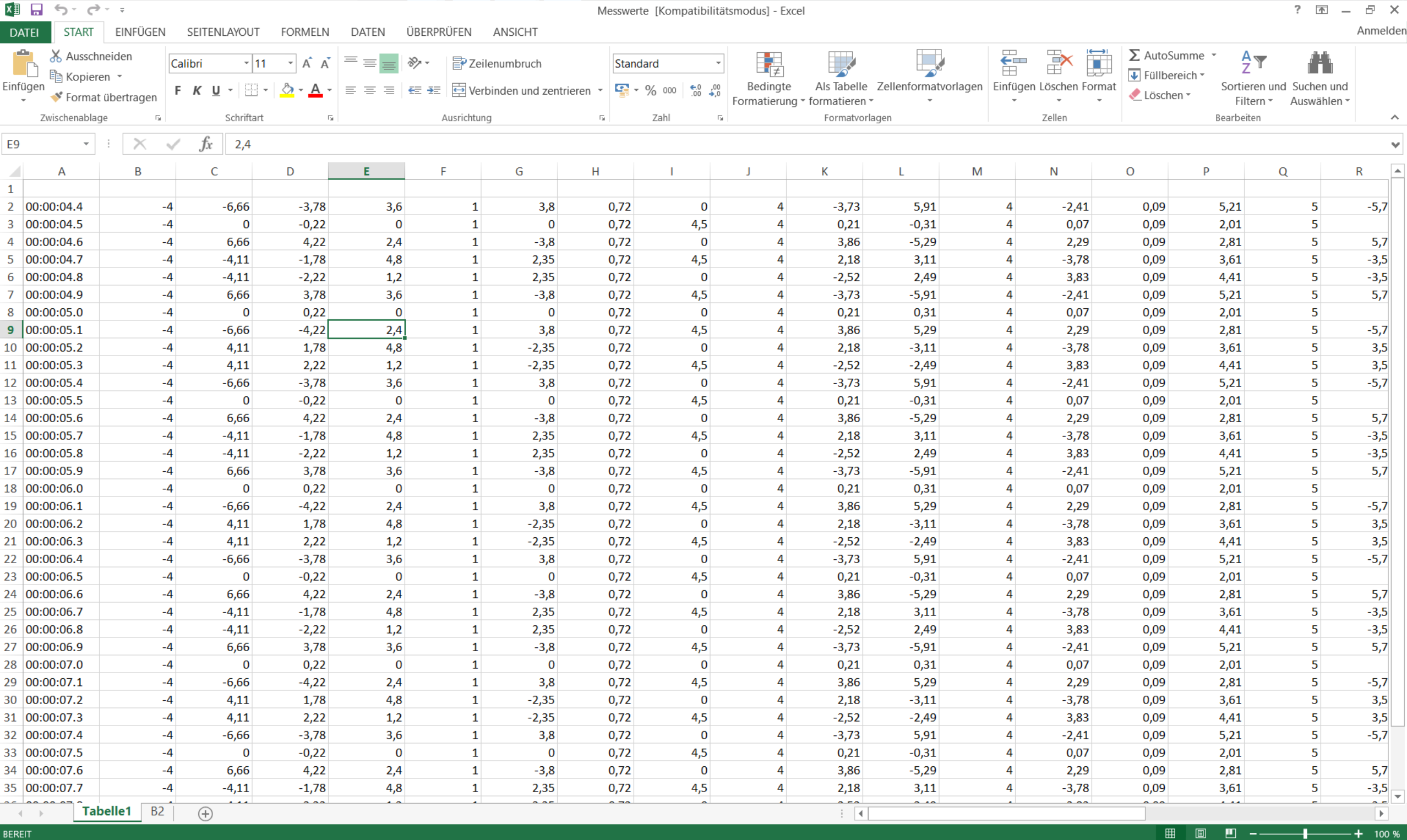Screen dimensions: 1407x840
Task: Open the Name Box dropdown arrow
Action: pyautogui.click(x=86, y=144)
